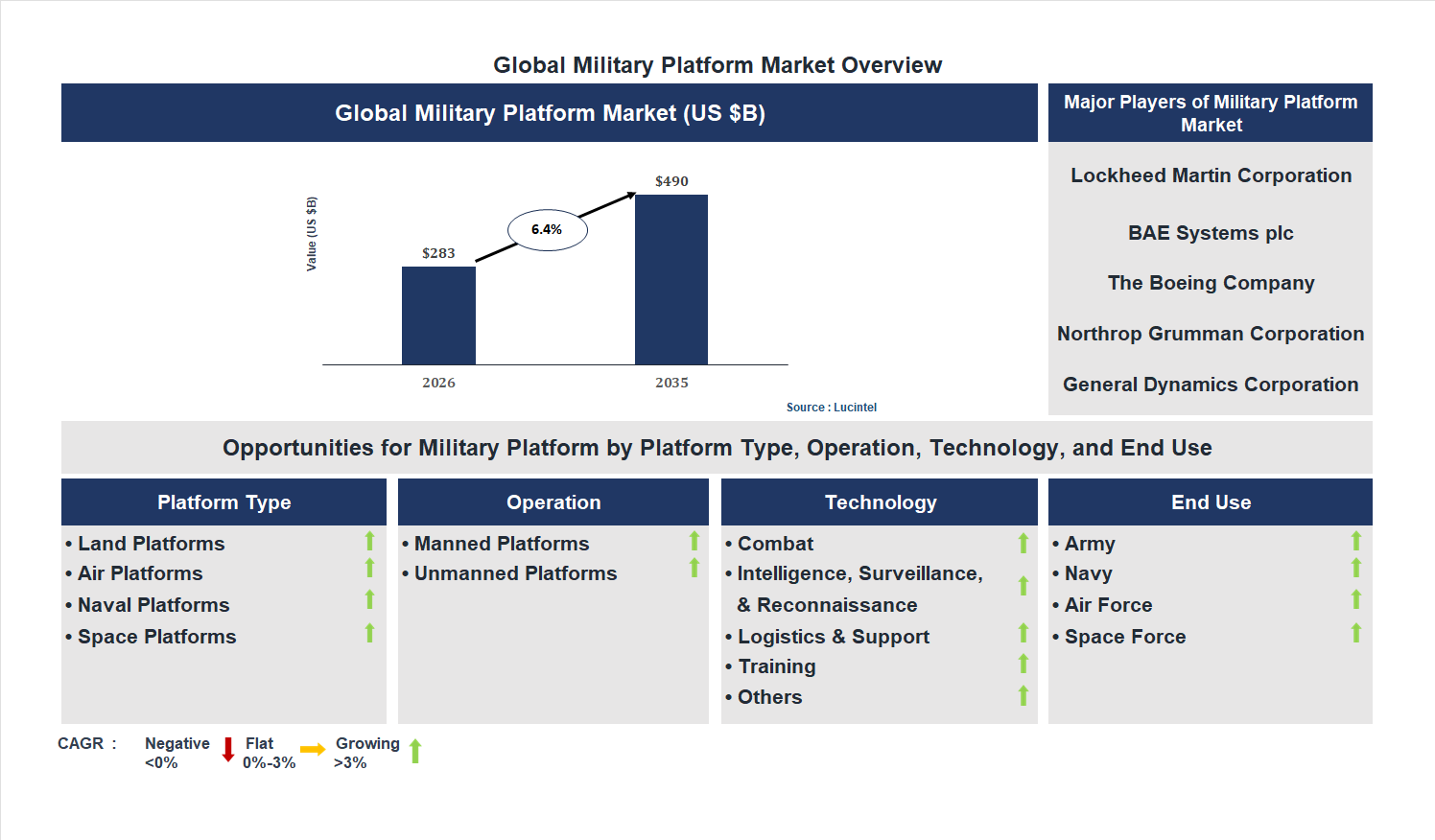Click the growth arrow next to Combat technology
The image size is (1435, 840).
click(1022, 542)
